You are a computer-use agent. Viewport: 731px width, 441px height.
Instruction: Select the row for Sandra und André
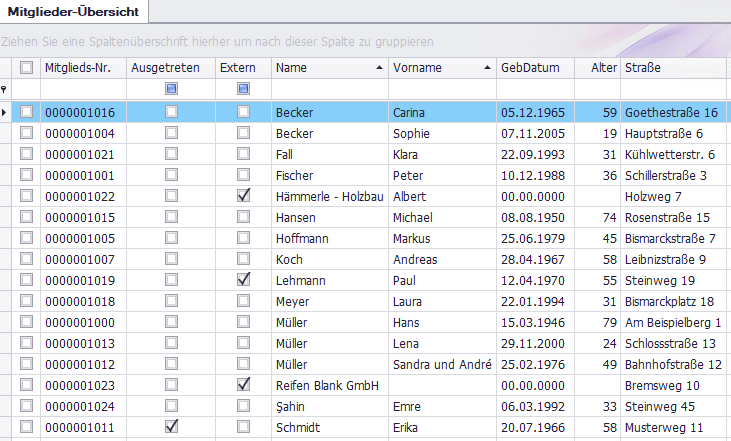[438, 364]
